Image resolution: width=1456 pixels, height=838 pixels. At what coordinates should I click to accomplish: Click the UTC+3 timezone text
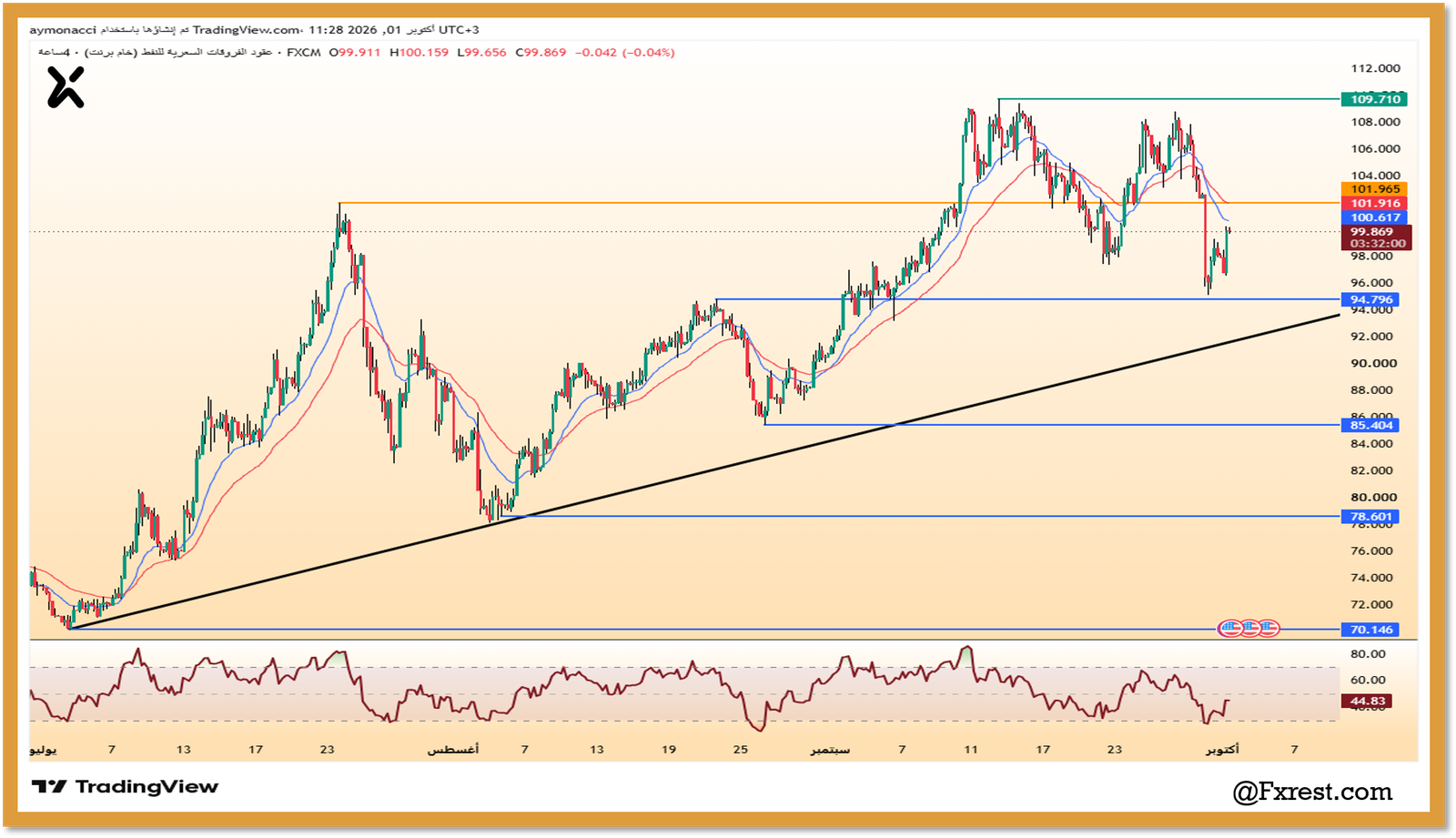[460, 30]
